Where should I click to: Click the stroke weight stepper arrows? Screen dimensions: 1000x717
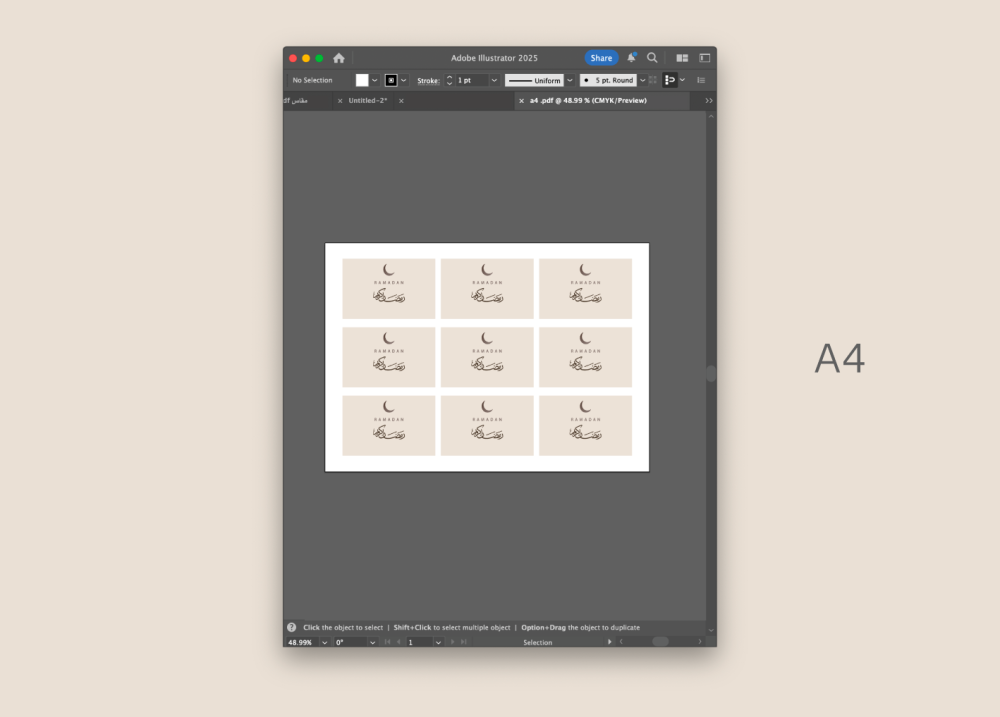(449, 80)
